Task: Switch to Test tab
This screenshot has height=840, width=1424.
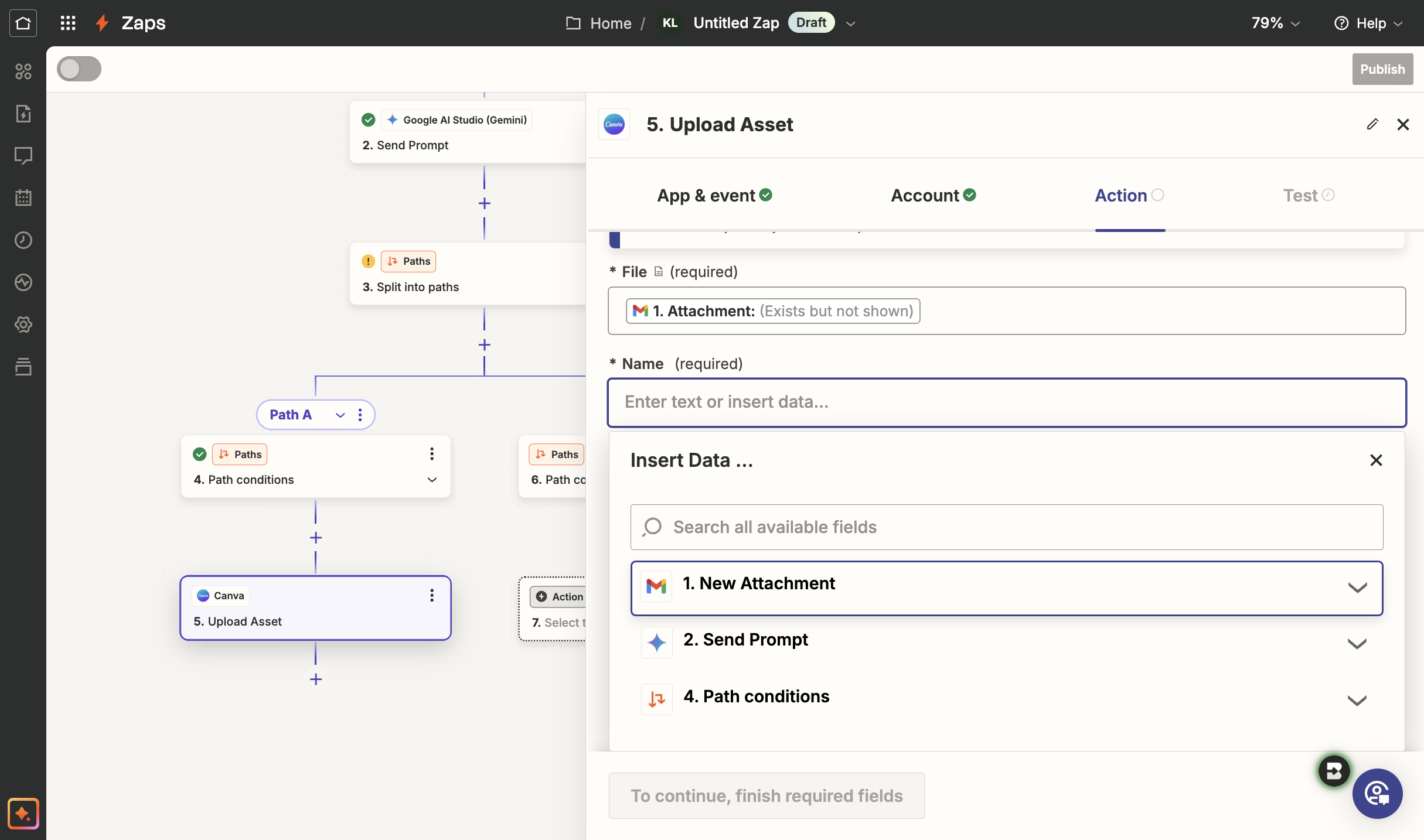Action: point(1309,195)
